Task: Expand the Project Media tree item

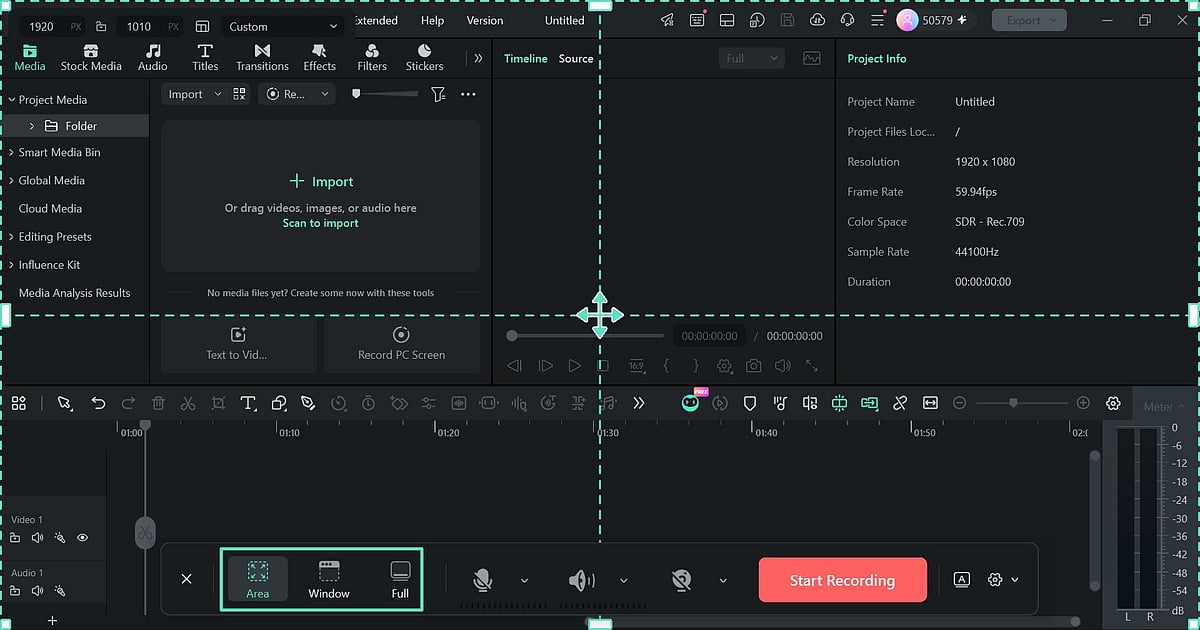Action: (11, 100)
